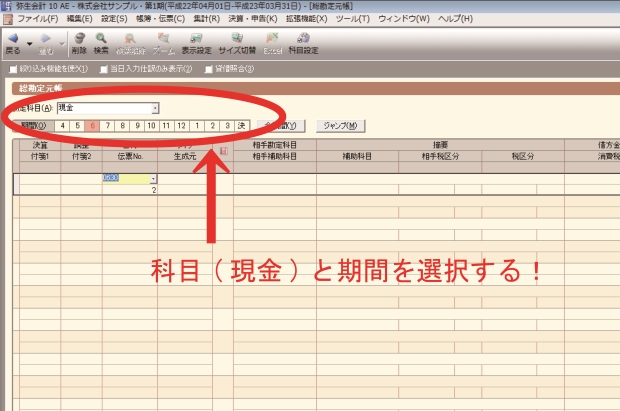Select month 4 in period bar
This screenshot has width=620, height=411.
pos(62,126)
